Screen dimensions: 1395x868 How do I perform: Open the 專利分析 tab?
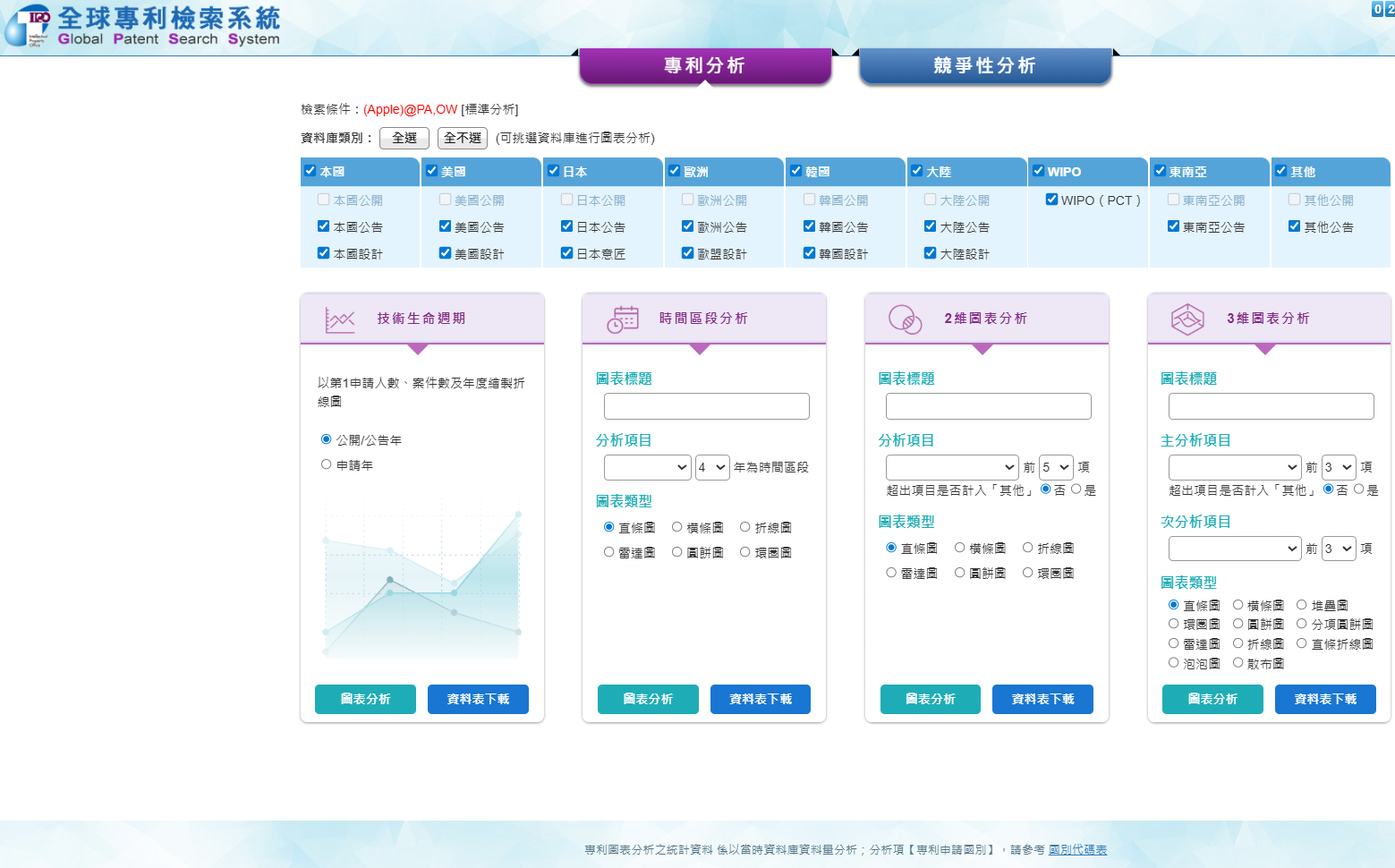[705, 66]
